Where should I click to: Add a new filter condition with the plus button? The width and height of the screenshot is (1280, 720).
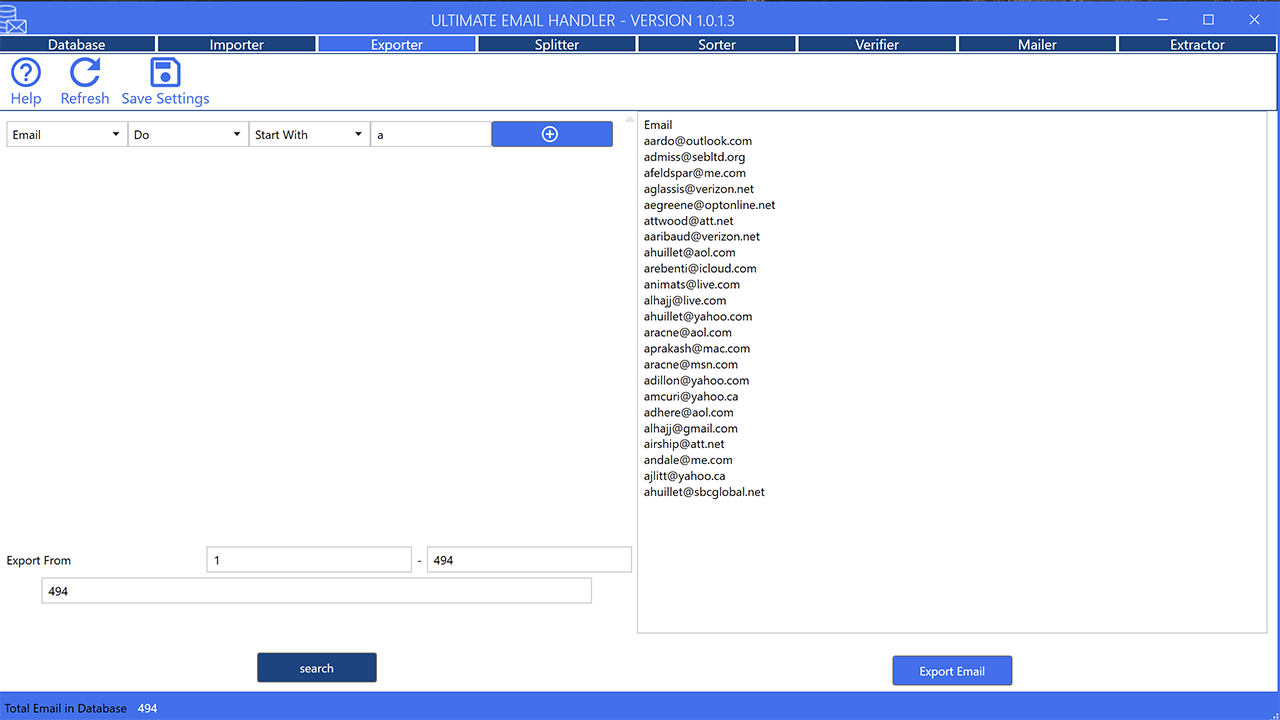551,133
